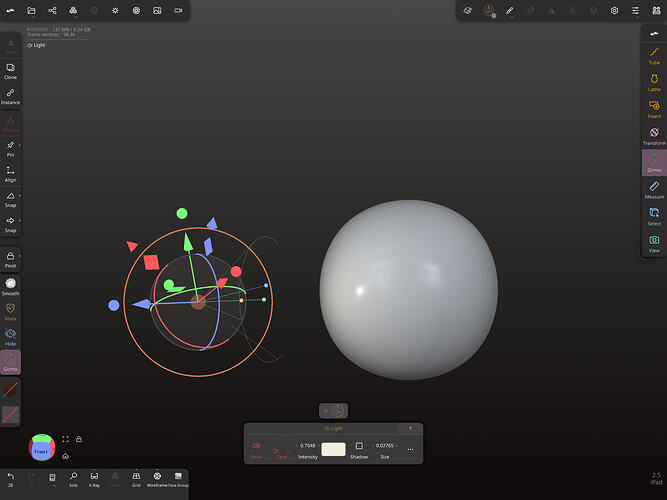Image resolution: width=667 pixels, height=500 pixels.
Task: Select the Gizmo tool in right toolbar
Action: (x=654, y=163)
